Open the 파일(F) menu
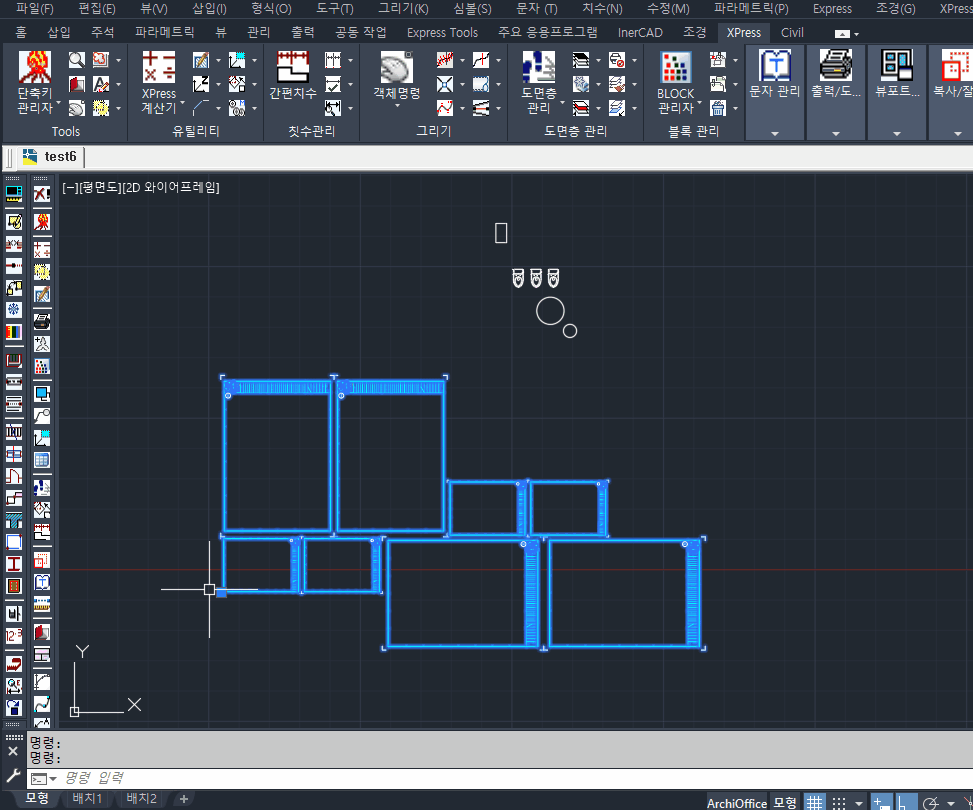The width and height of the screenshot is (973, 810). click(35, 9)
